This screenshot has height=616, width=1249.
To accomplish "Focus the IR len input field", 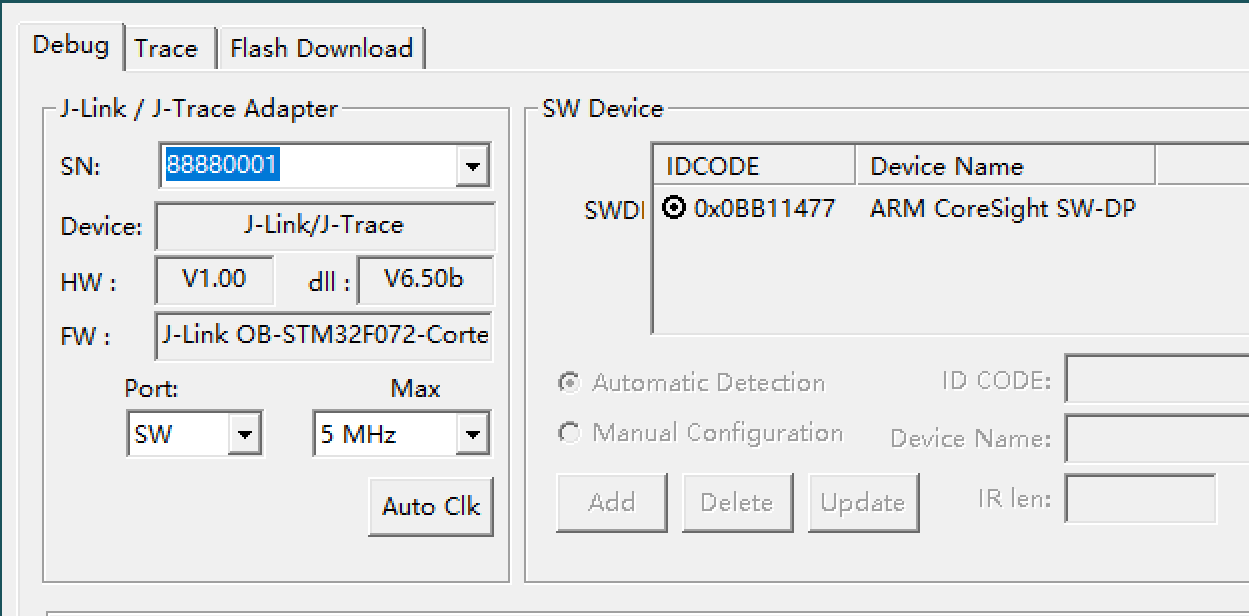I will pos(1140,497).
